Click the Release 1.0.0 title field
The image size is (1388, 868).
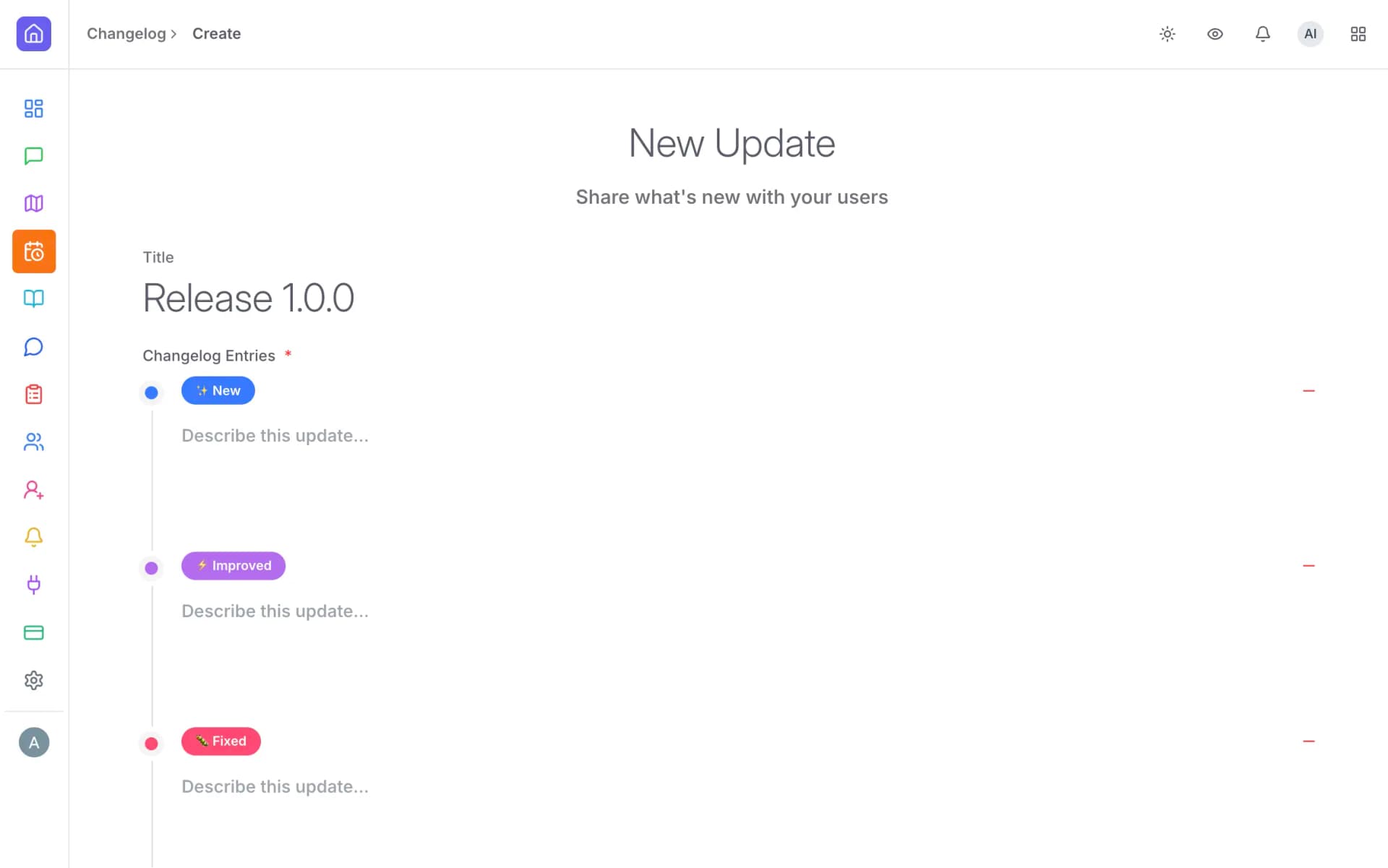coord(248,297)
